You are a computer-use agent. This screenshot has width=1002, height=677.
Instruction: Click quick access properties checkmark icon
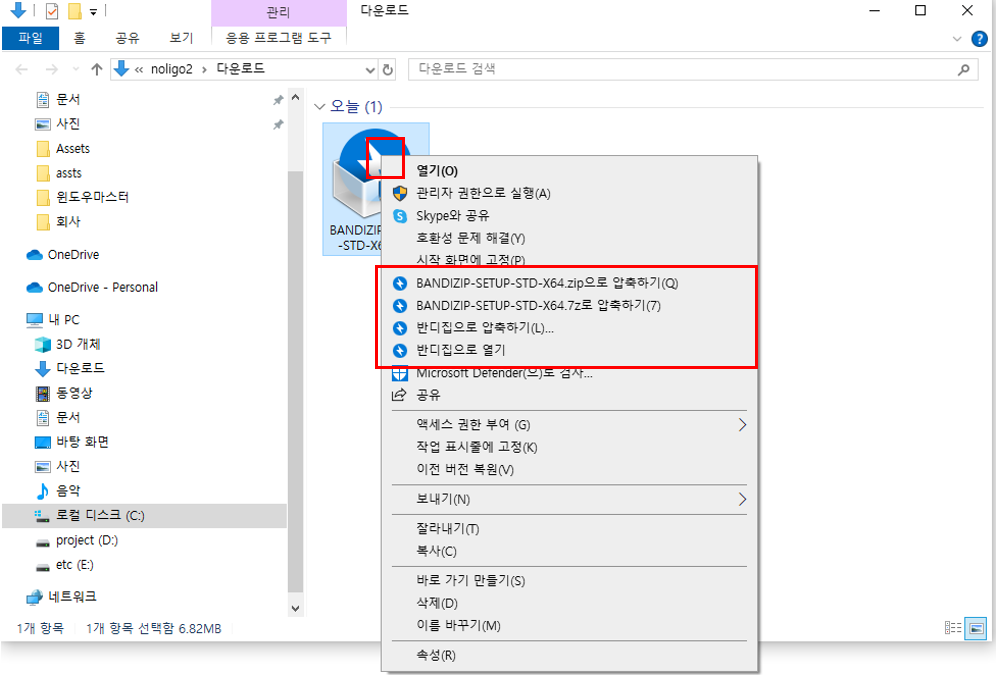[x=52, y=11]
